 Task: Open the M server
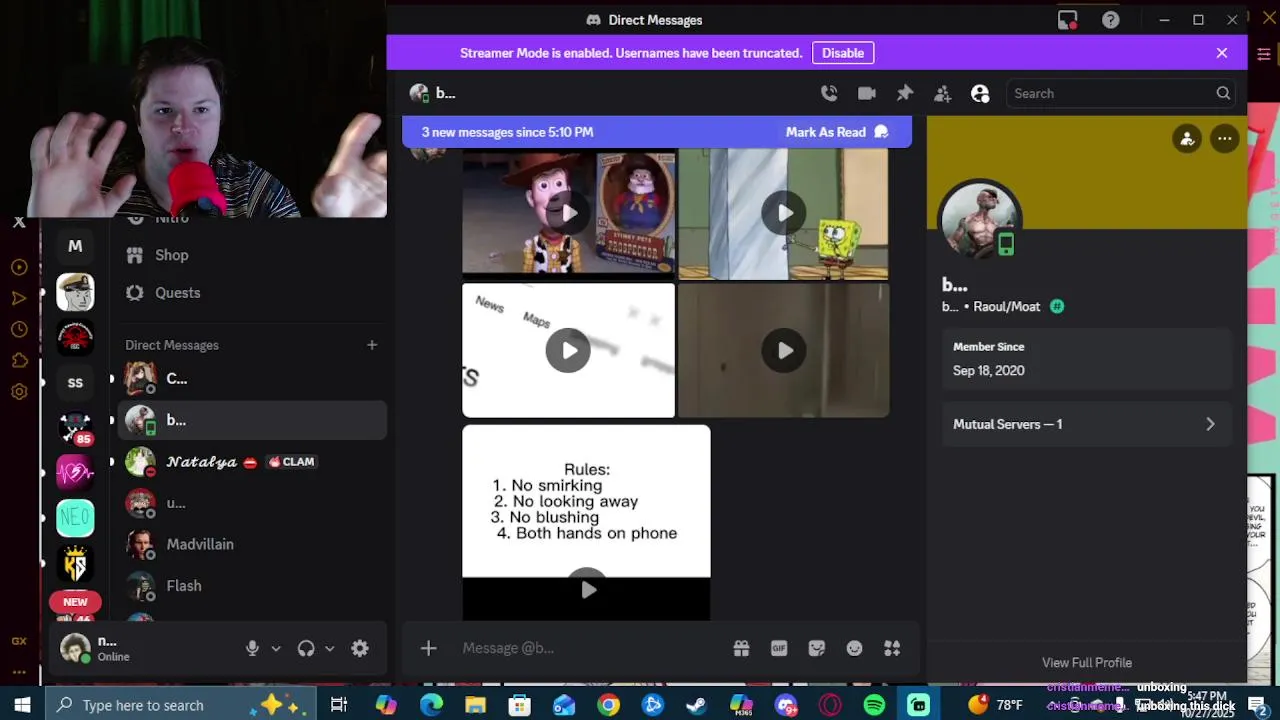click(75, 246)
